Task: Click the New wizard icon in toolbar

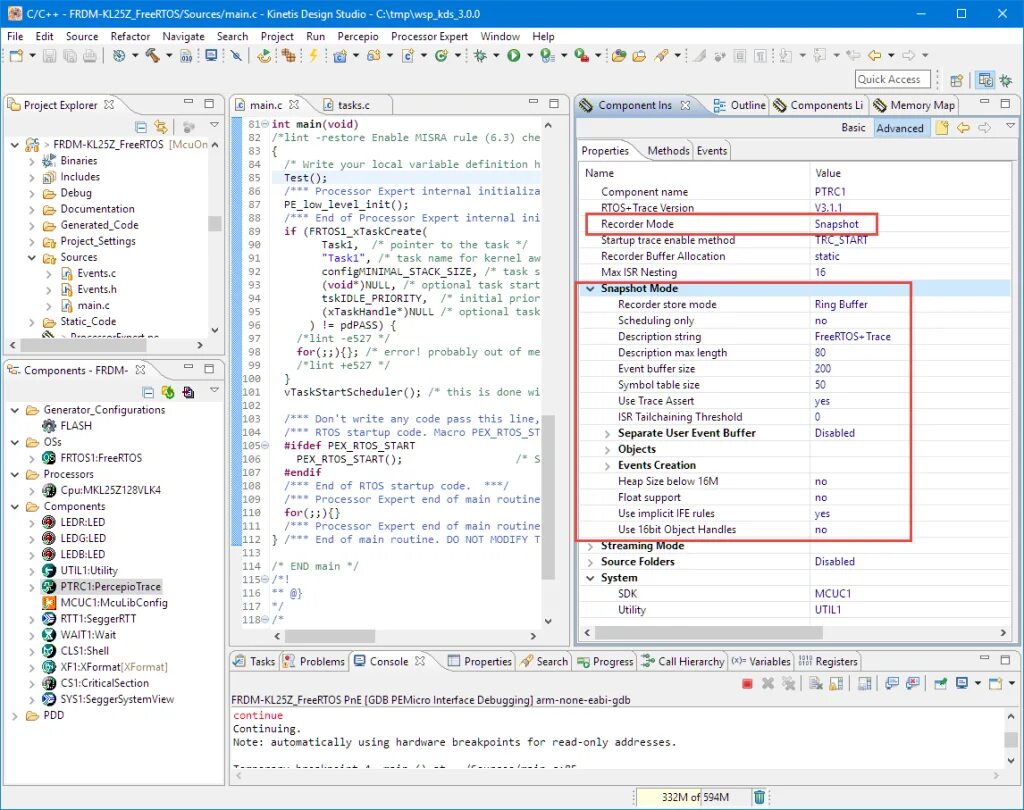Action: pos(16,56)
